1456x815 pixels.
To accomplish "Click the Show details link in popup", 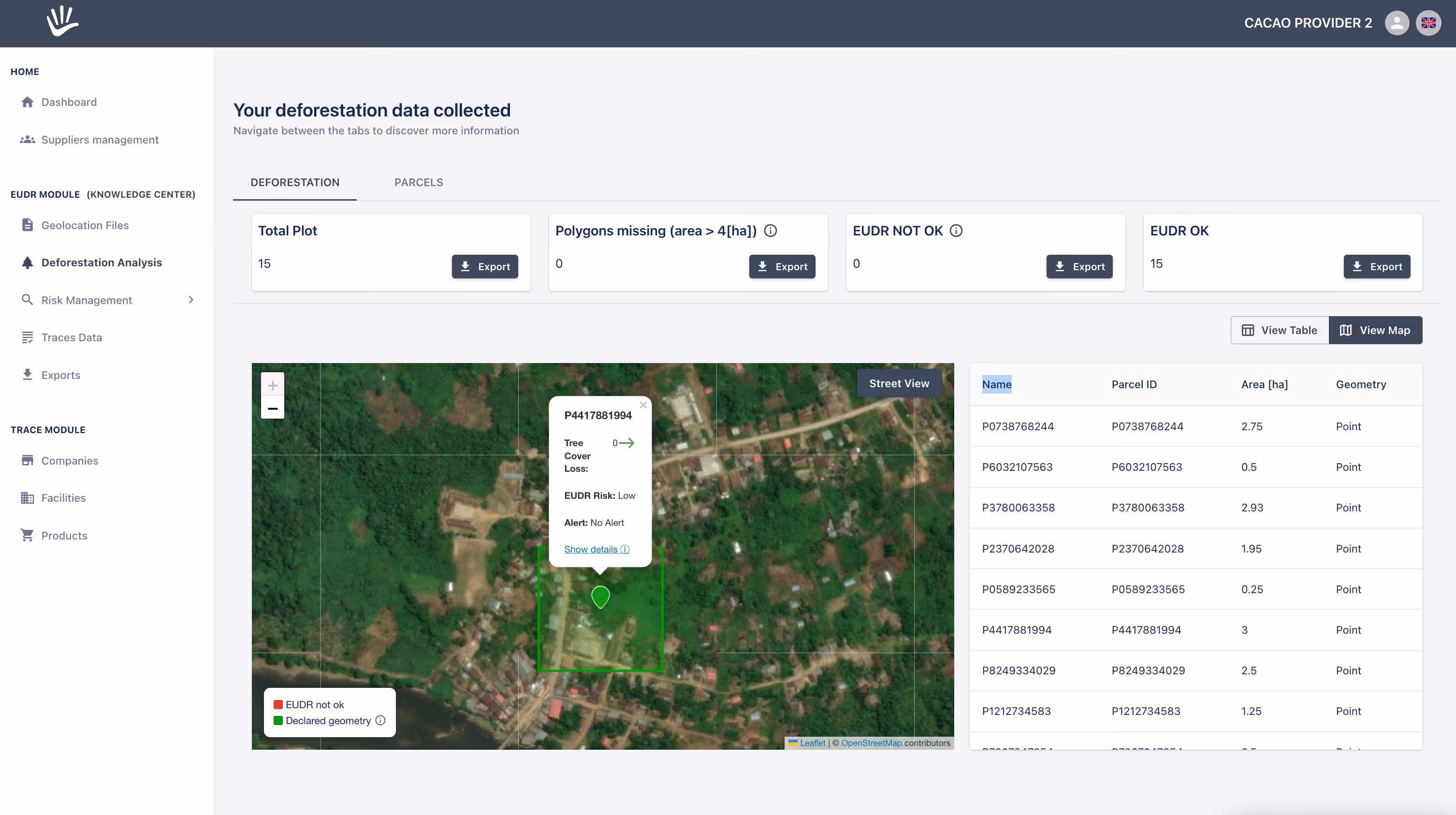I will 597,549.
